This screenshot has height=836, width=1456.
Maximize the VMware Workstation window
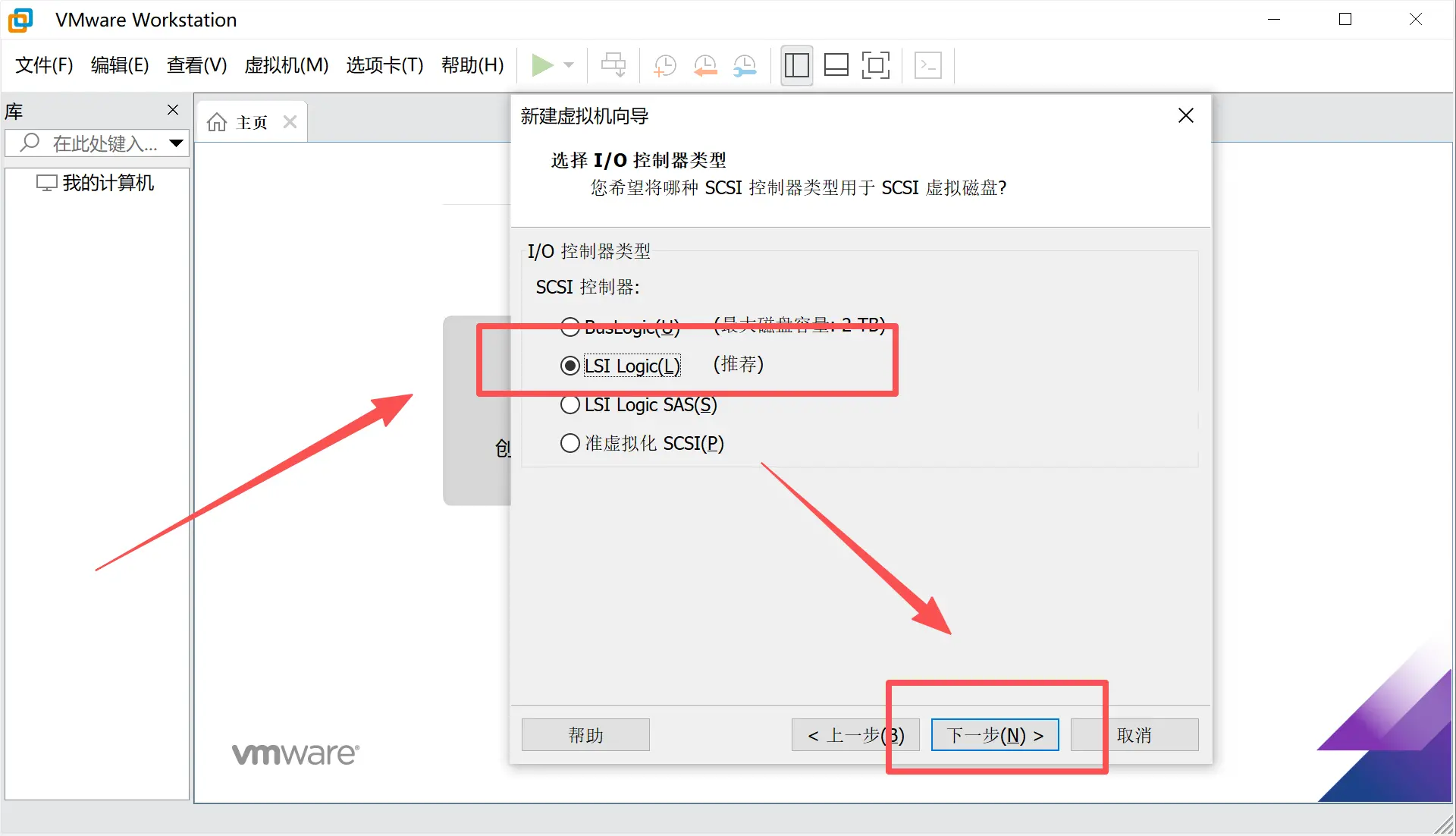point(1345,20)
